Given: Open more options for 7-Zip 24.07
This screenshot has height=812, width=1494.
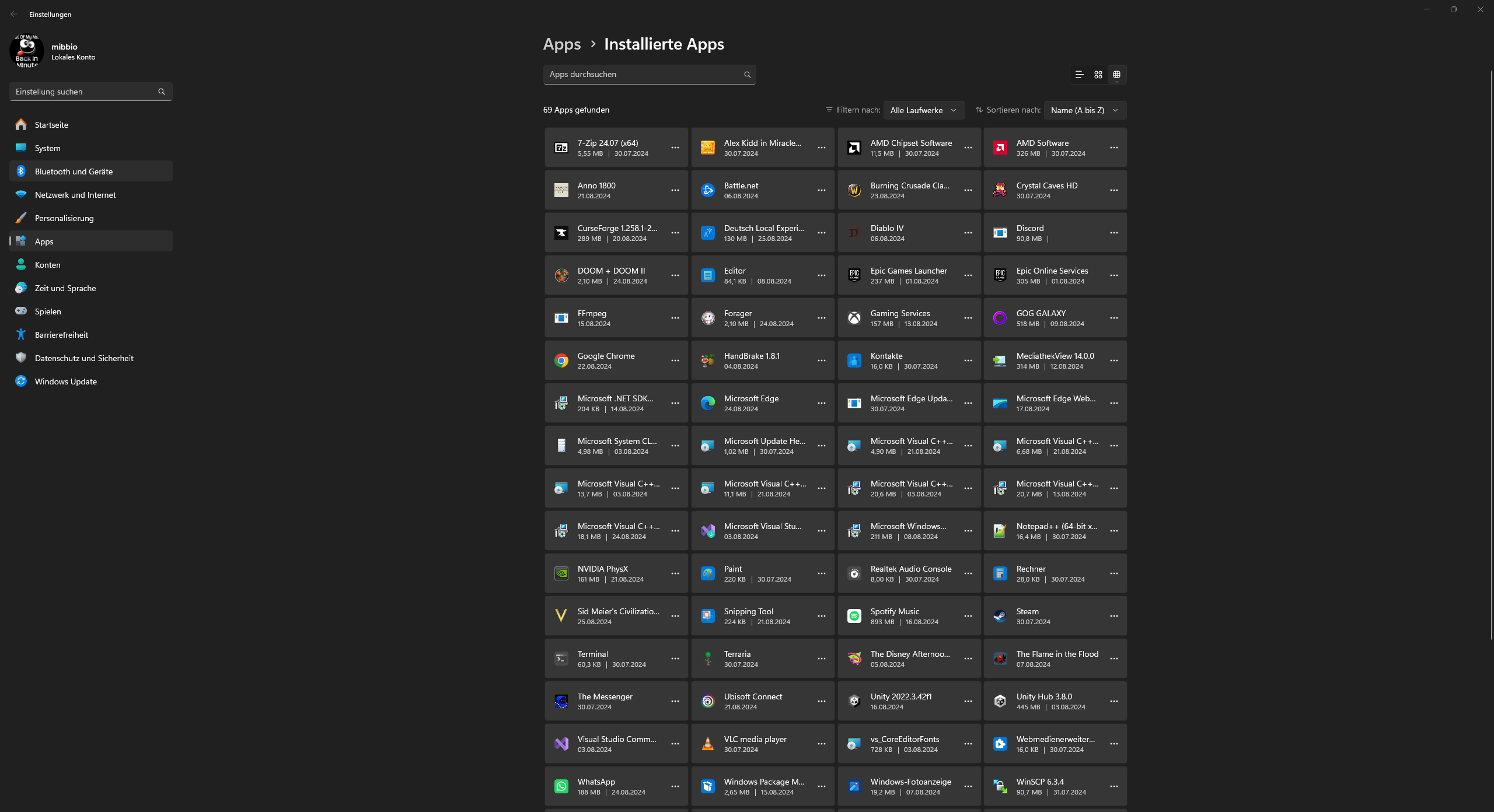Looking at the screenshot, I should coord(675,148).
